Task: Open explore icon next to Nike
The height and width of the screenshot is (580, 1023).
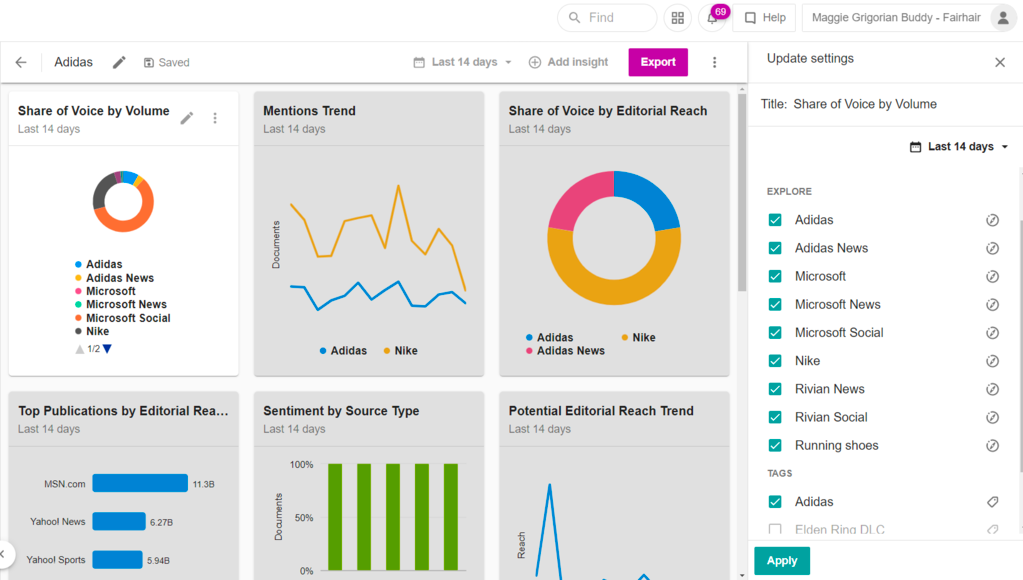Action: (x=992, y=361)
